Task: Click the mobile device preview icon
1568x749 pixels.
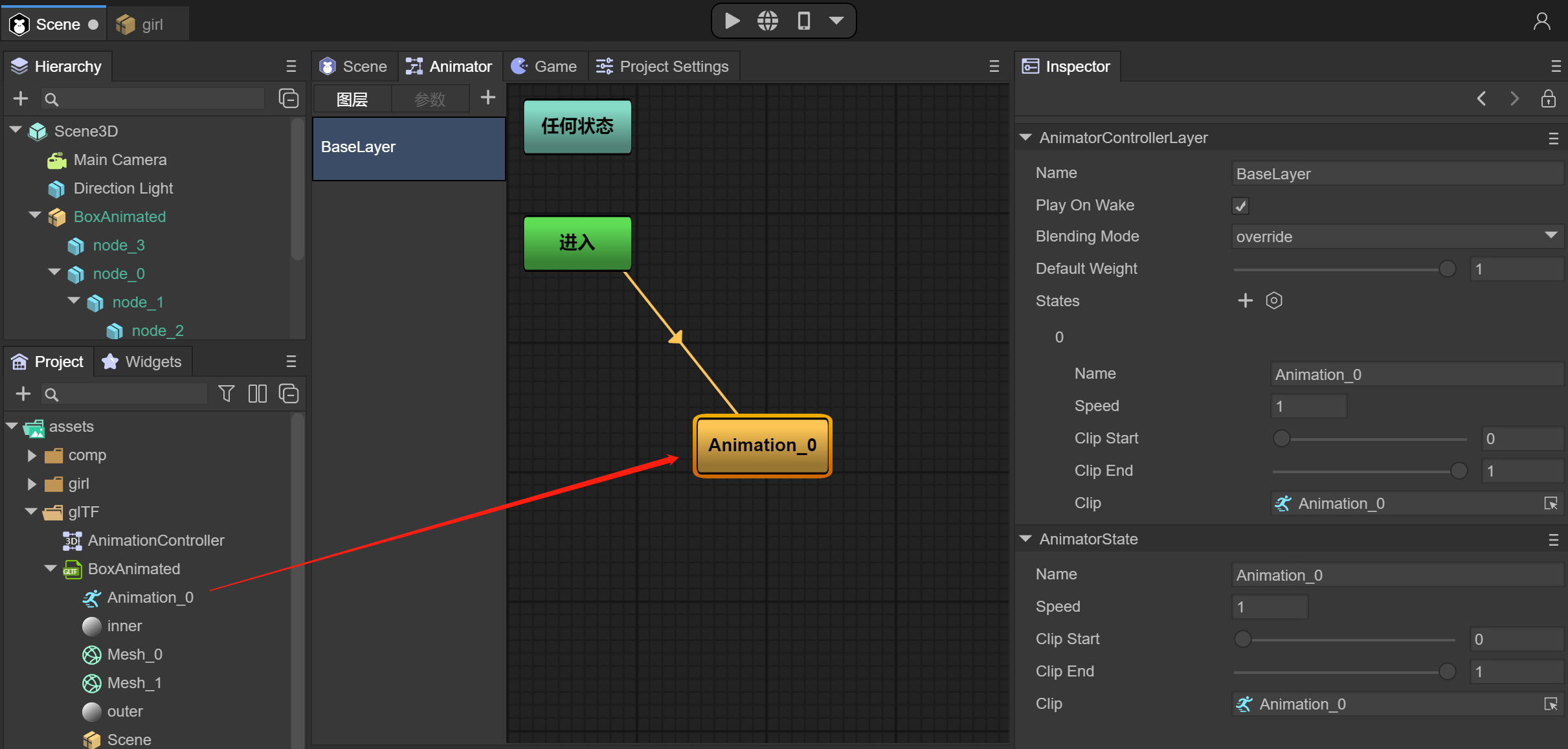Action: [x=803, y=21]
